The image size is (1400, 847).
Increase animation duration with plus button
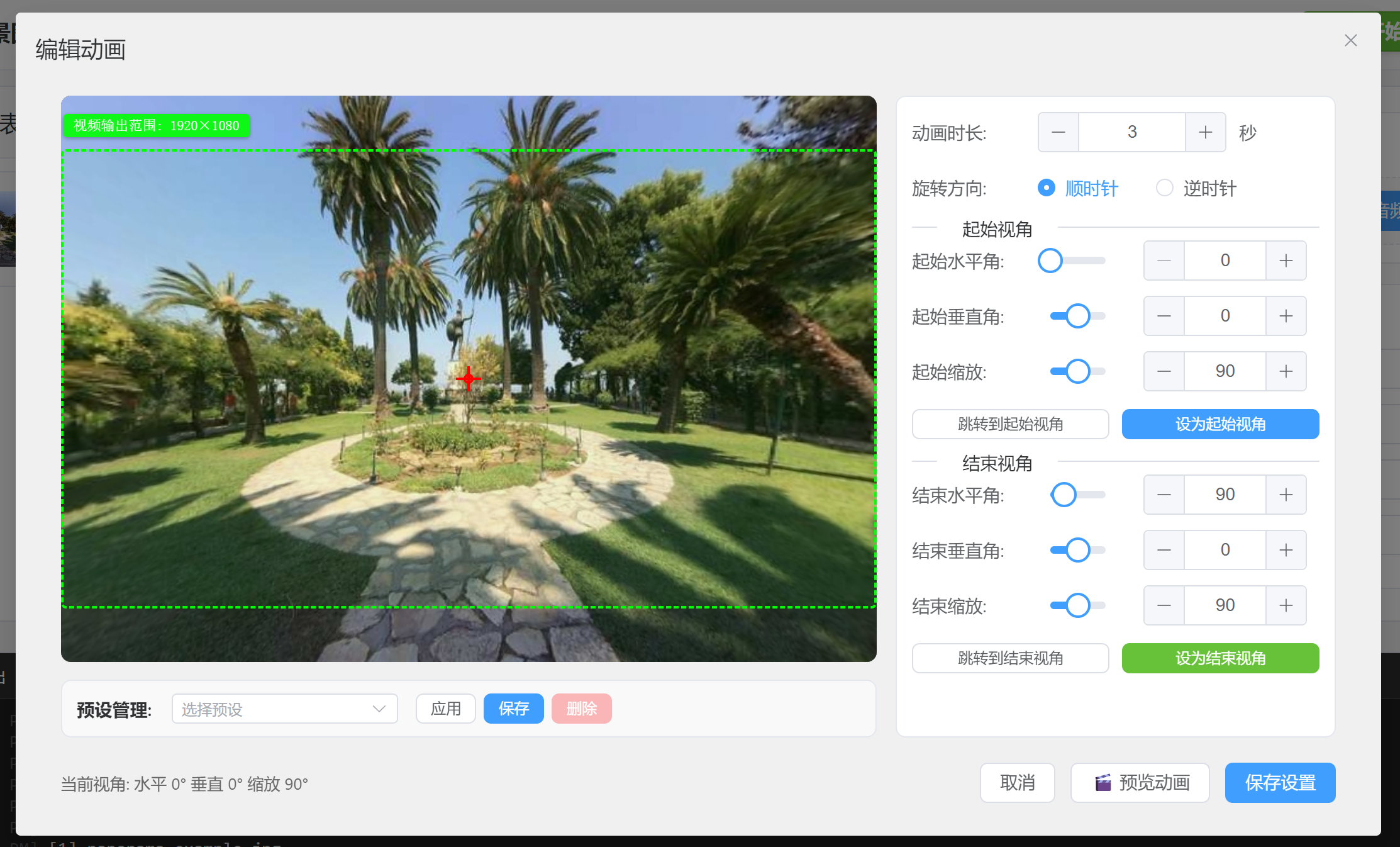tap(1205, 132)
